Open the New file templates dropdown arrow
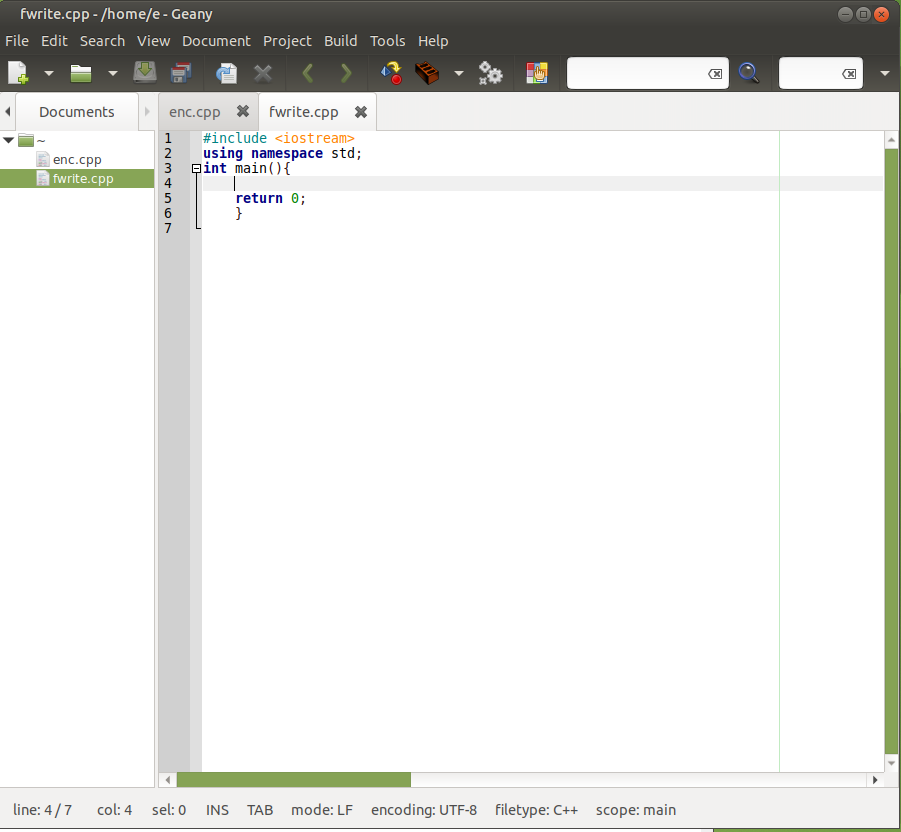The width and height of the screenshot is (901, 832). (49, 74)
